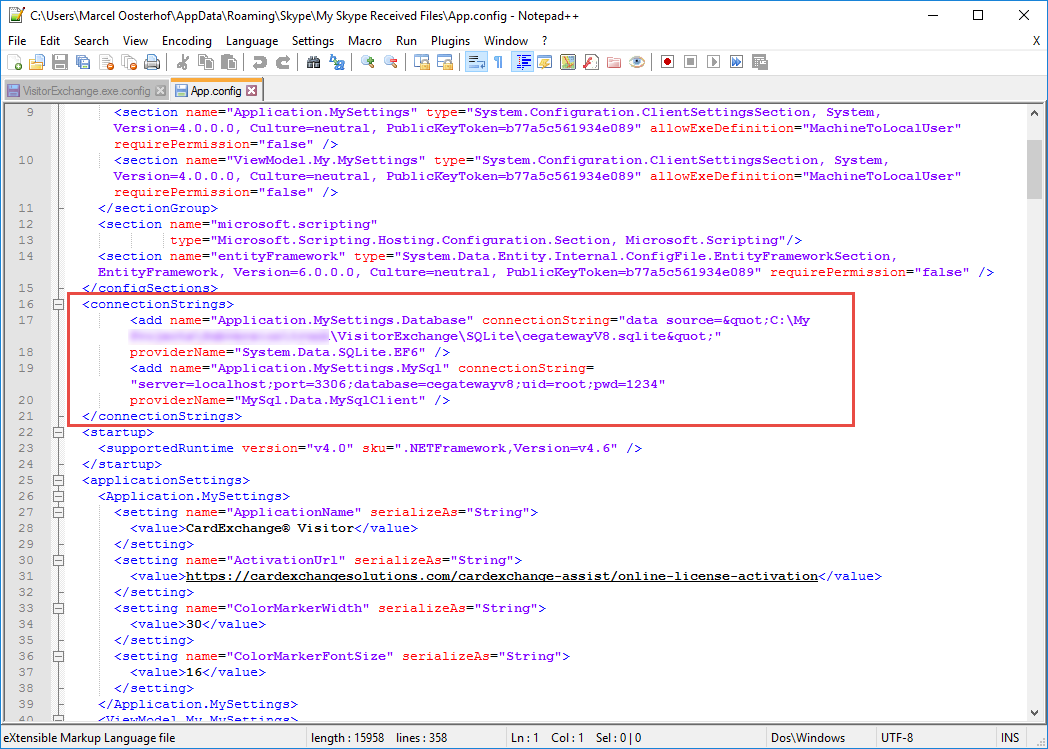This screenshot has height=749, width=1048.
Task: Collapse the ColorMarkerFontSize setting fold at line 36
Action: coord(58,657)
